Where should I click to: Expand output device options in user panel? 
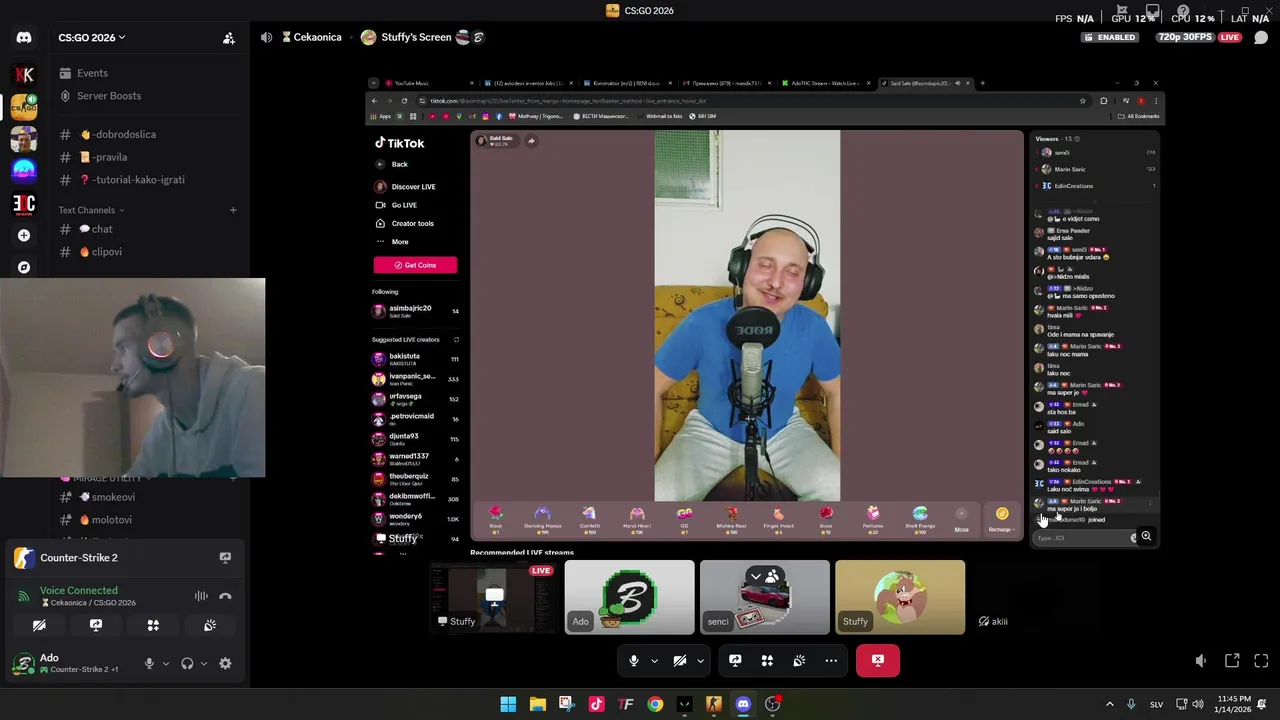tap(204, 663)
